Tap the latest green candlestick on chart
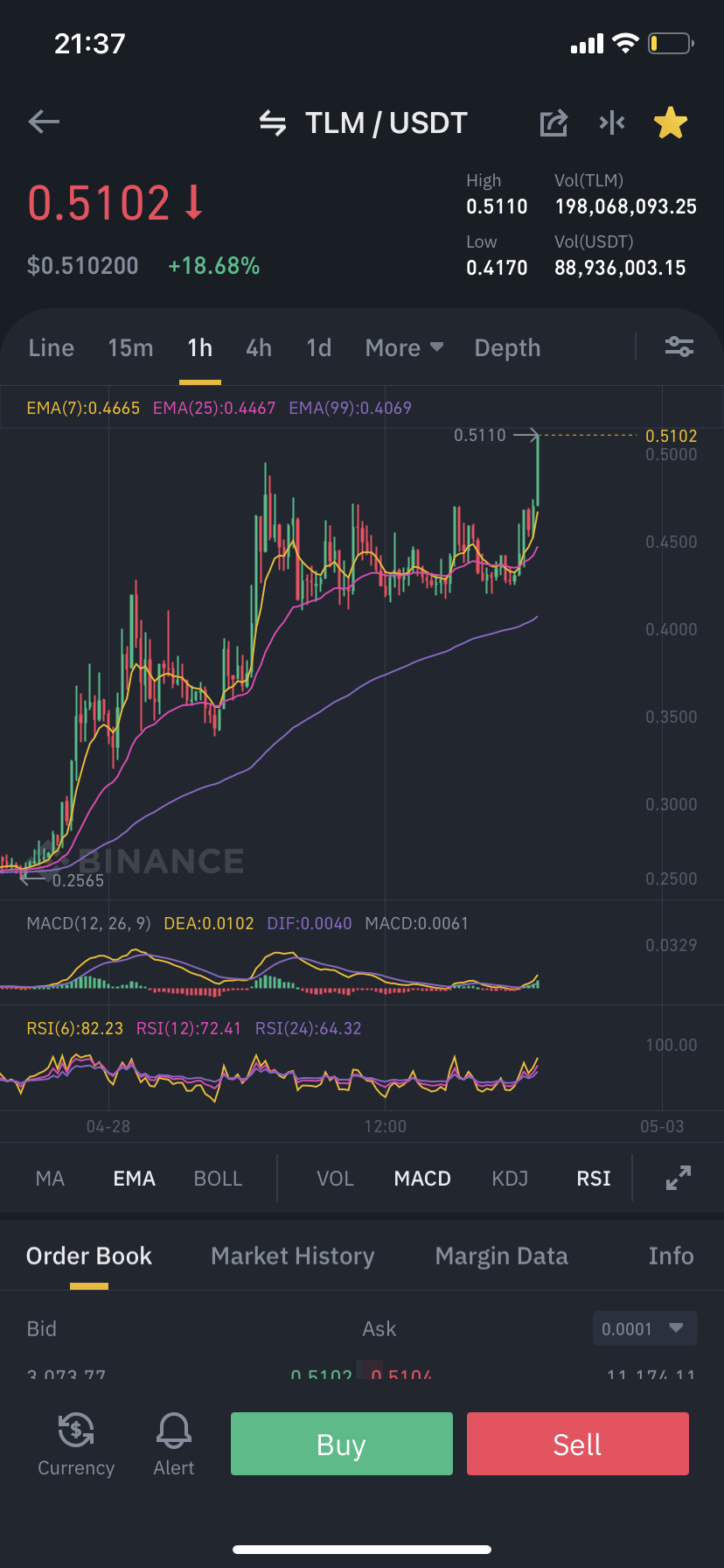Viewport: 724px width, 1568px height. tap(537, 471)
